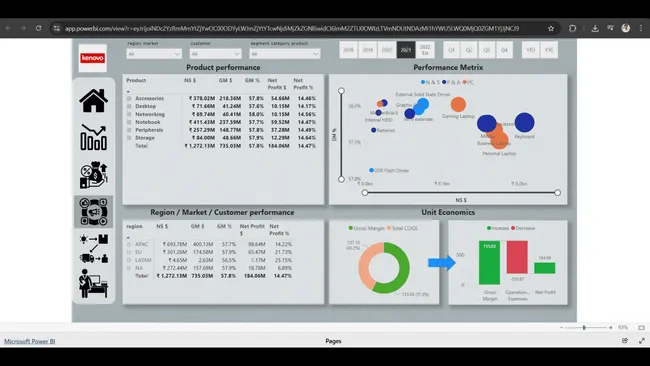This screenshot has width=650, height=366.
Task: Select year 2019 slicer
Action: click(x=367, y=50)
